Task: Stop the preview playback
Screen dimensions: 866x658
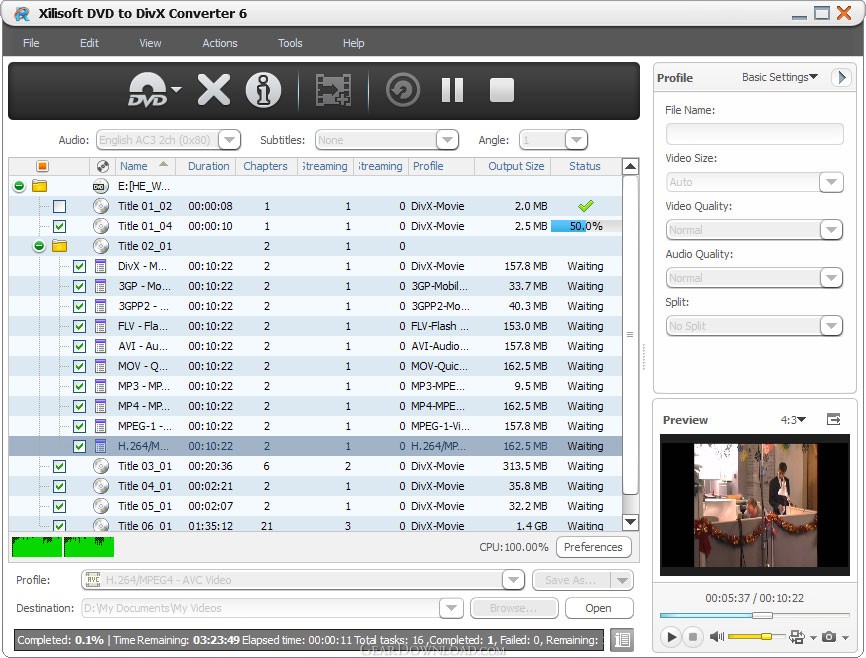Action: tap(693, 637)
